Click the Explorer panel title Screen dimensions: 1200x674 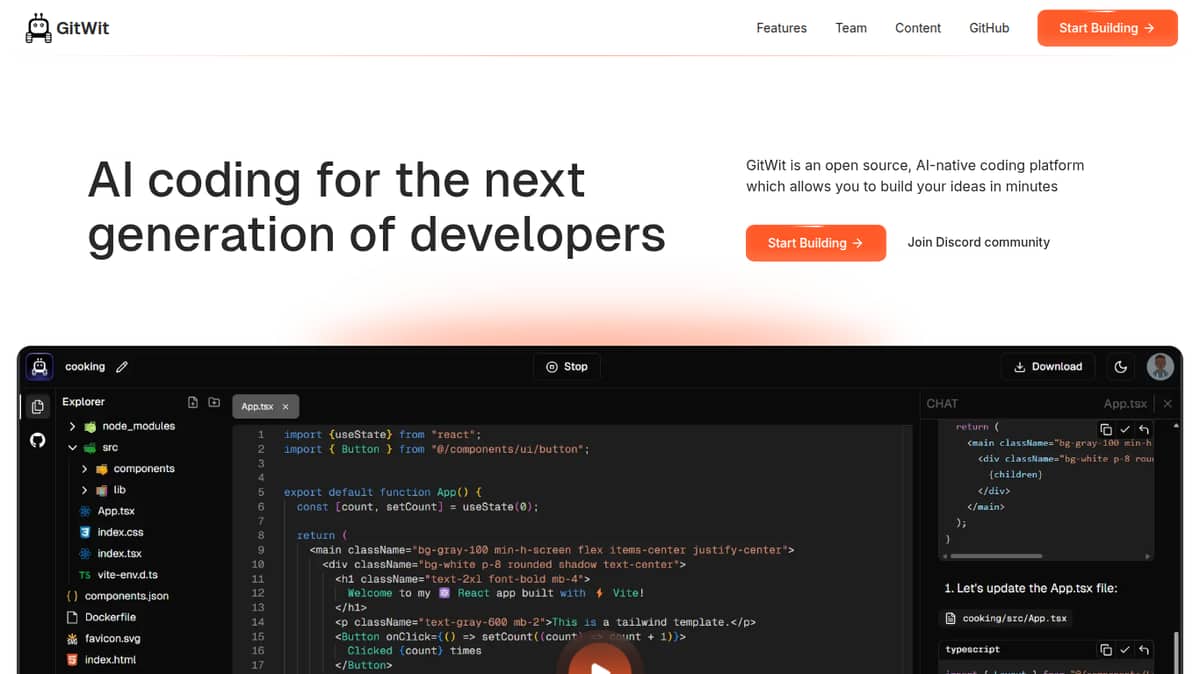point(83,402)
